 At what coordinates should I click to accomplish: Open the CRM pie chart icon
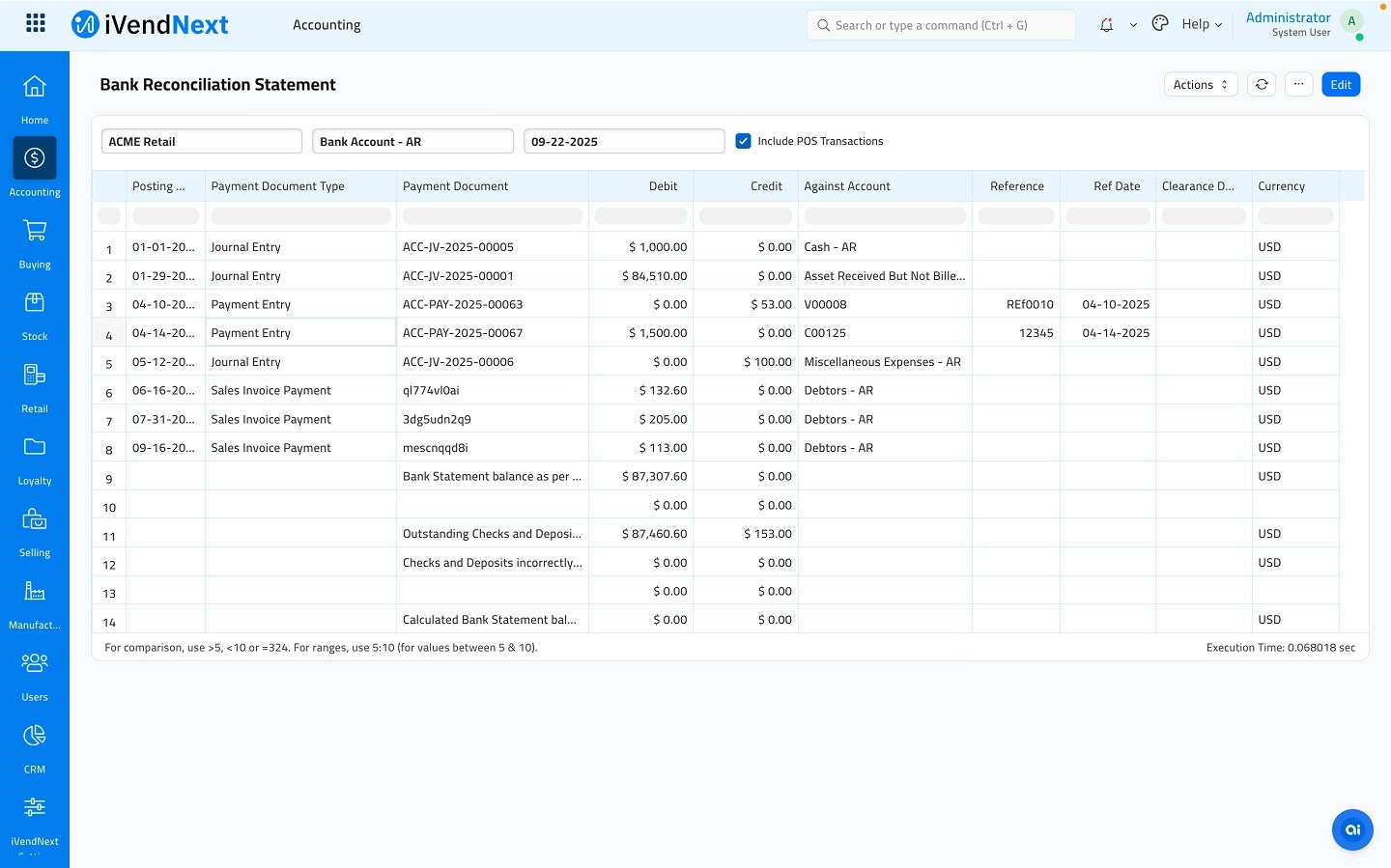[x=35, y=736]
